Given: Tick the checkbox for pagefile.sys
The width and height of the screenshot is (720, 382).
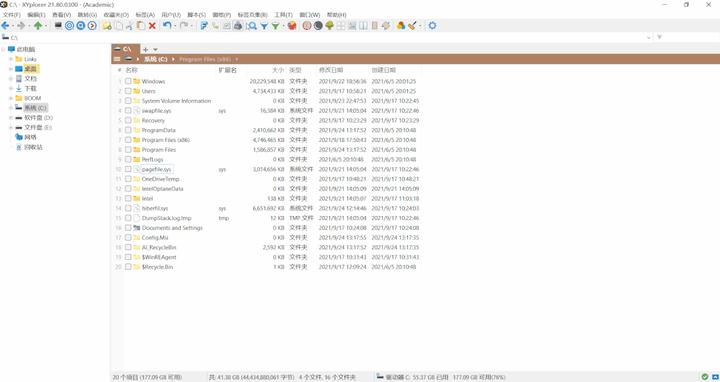Looking at the screenshot, I should (x=128, y=169).
